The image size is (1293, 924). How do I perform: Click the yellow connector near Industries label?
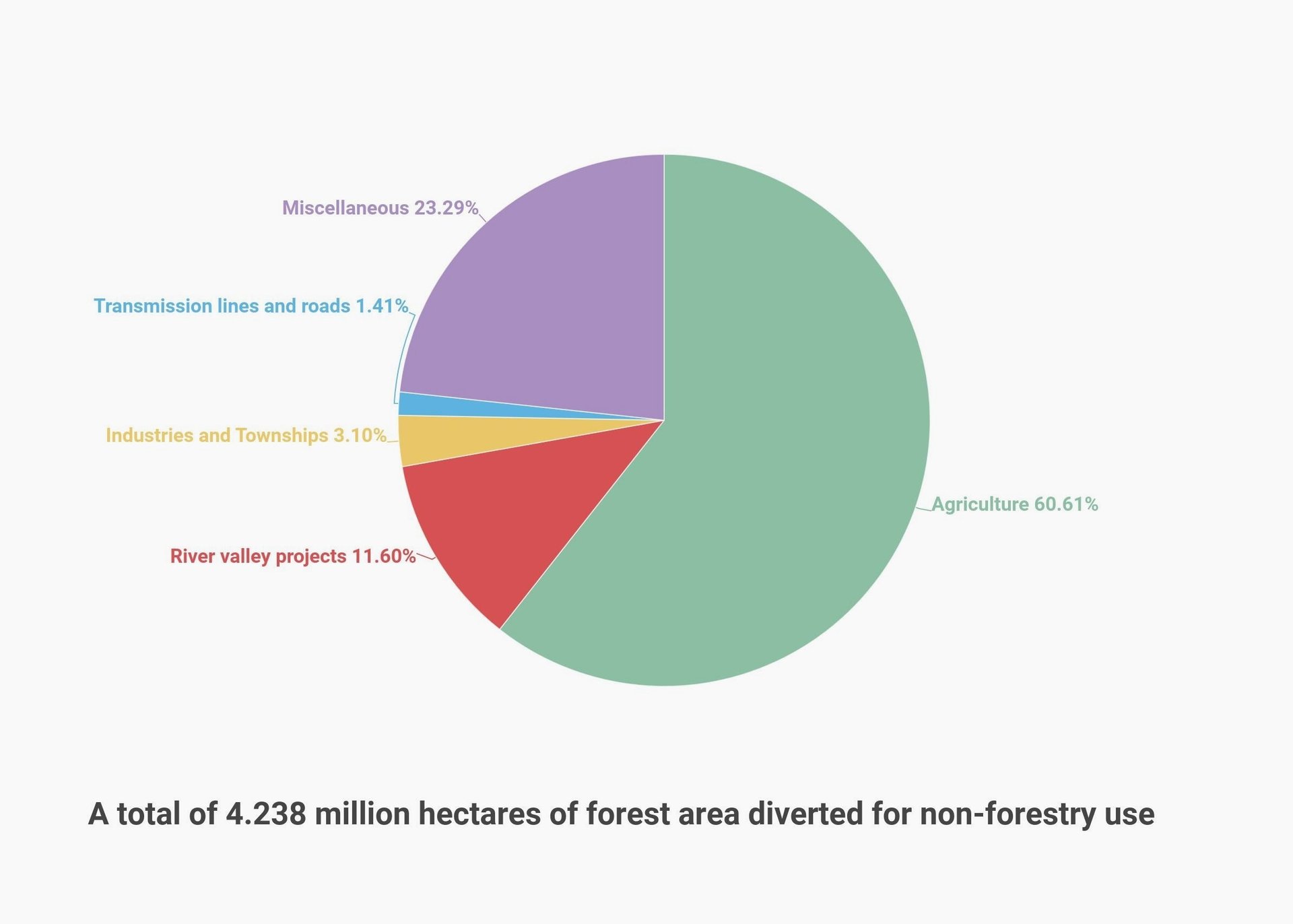[393, 442]
